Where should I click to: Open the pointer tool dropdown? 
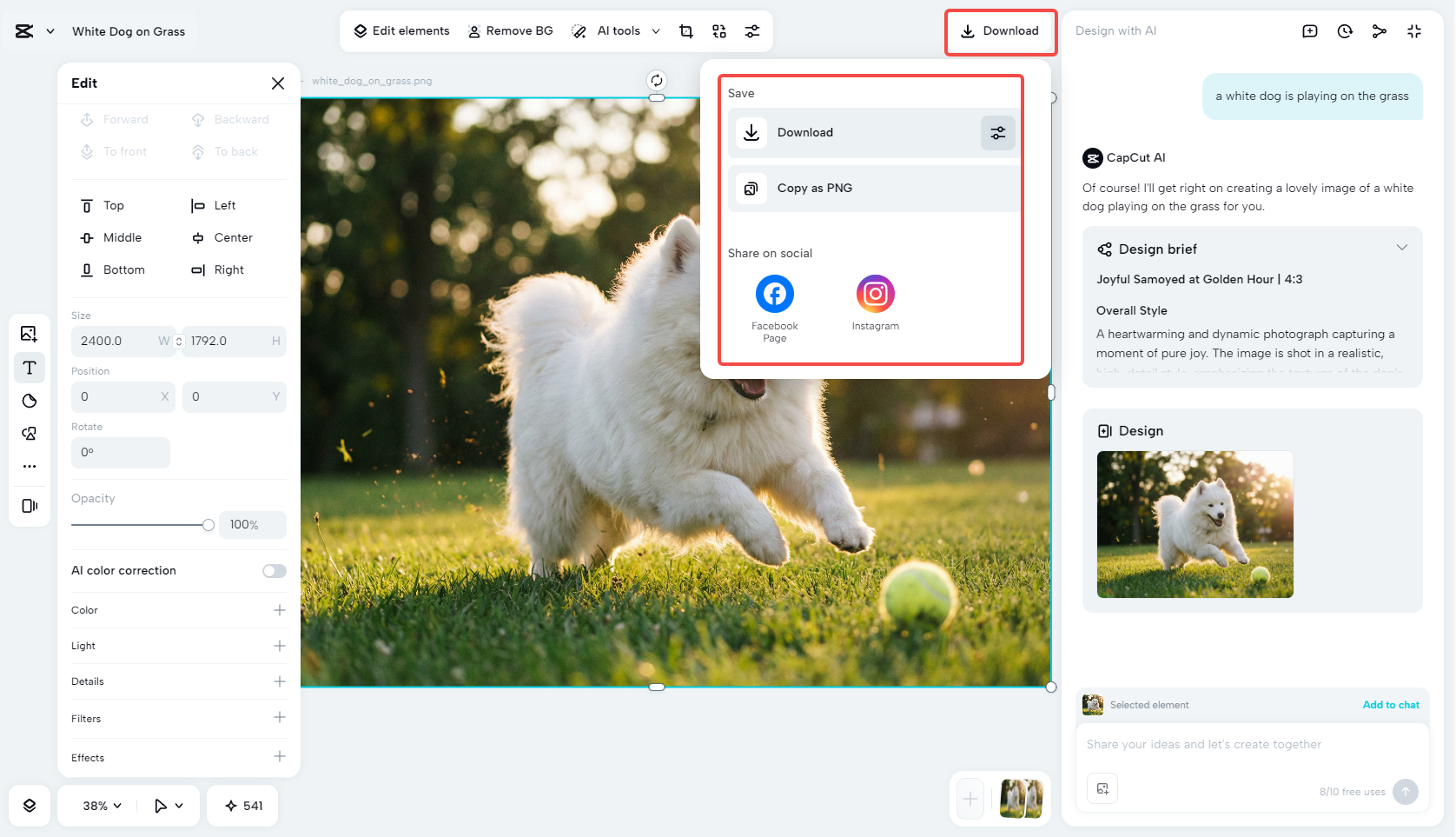[169, 806]
